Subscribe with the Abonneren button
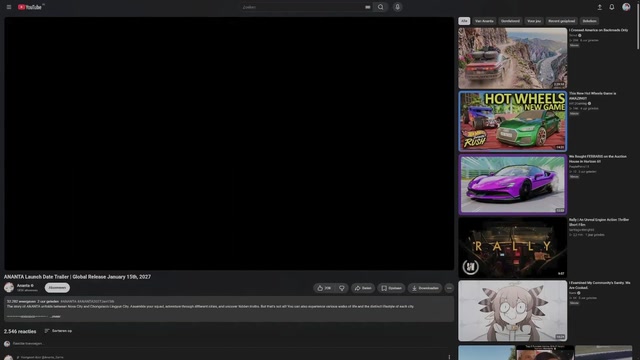640x360 pixels. pyautogui.click(x=57, y=288)
